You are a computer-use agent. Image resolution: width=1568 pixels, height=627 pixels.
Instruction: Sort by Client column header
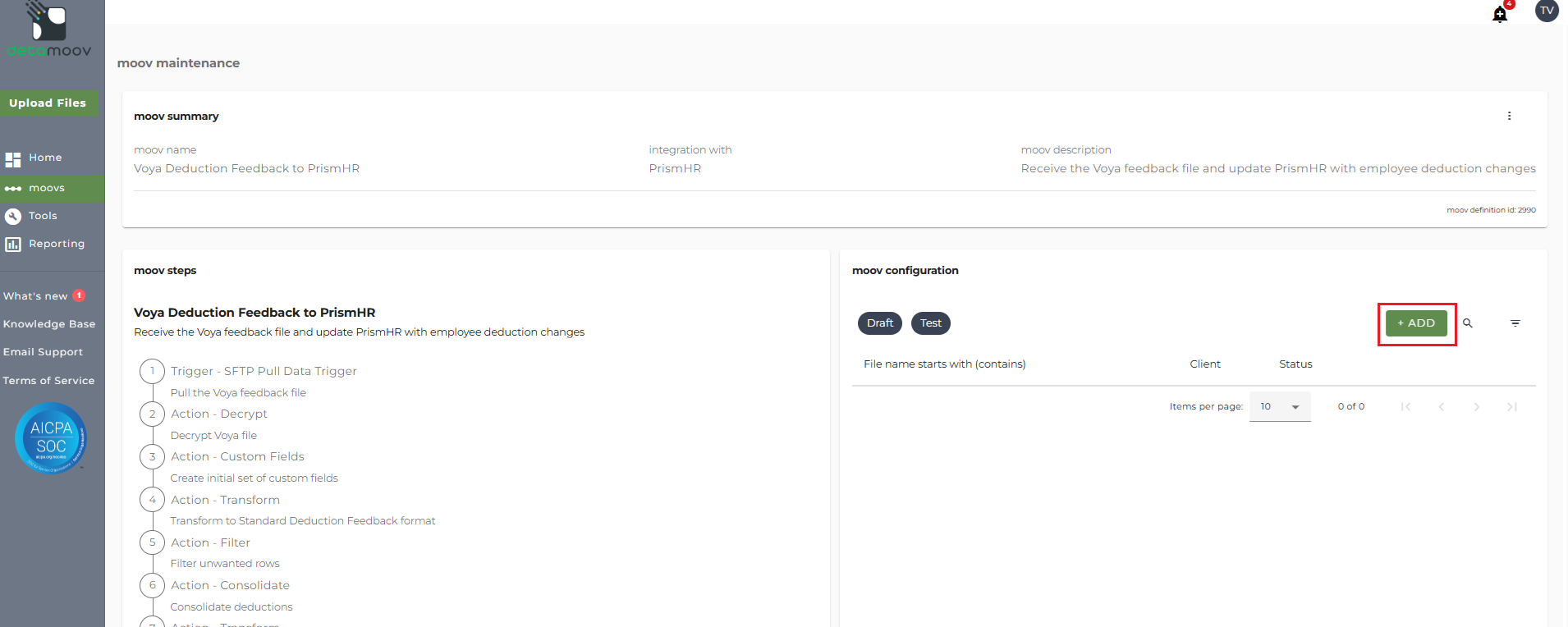pos(1205,364)
